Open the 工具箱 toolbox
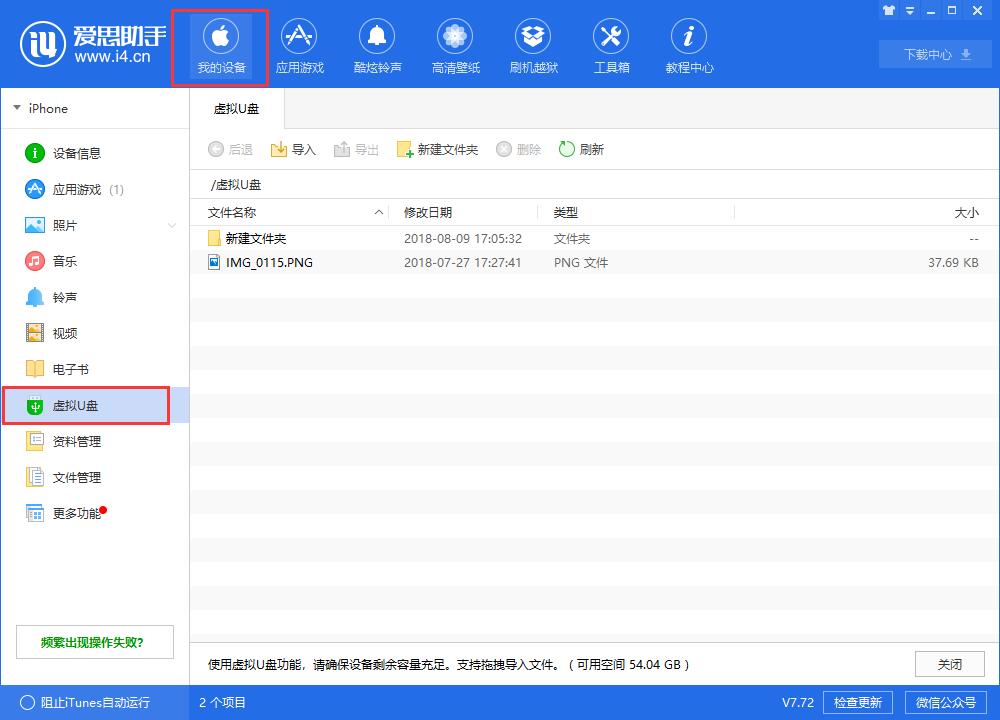 [611, 45]
